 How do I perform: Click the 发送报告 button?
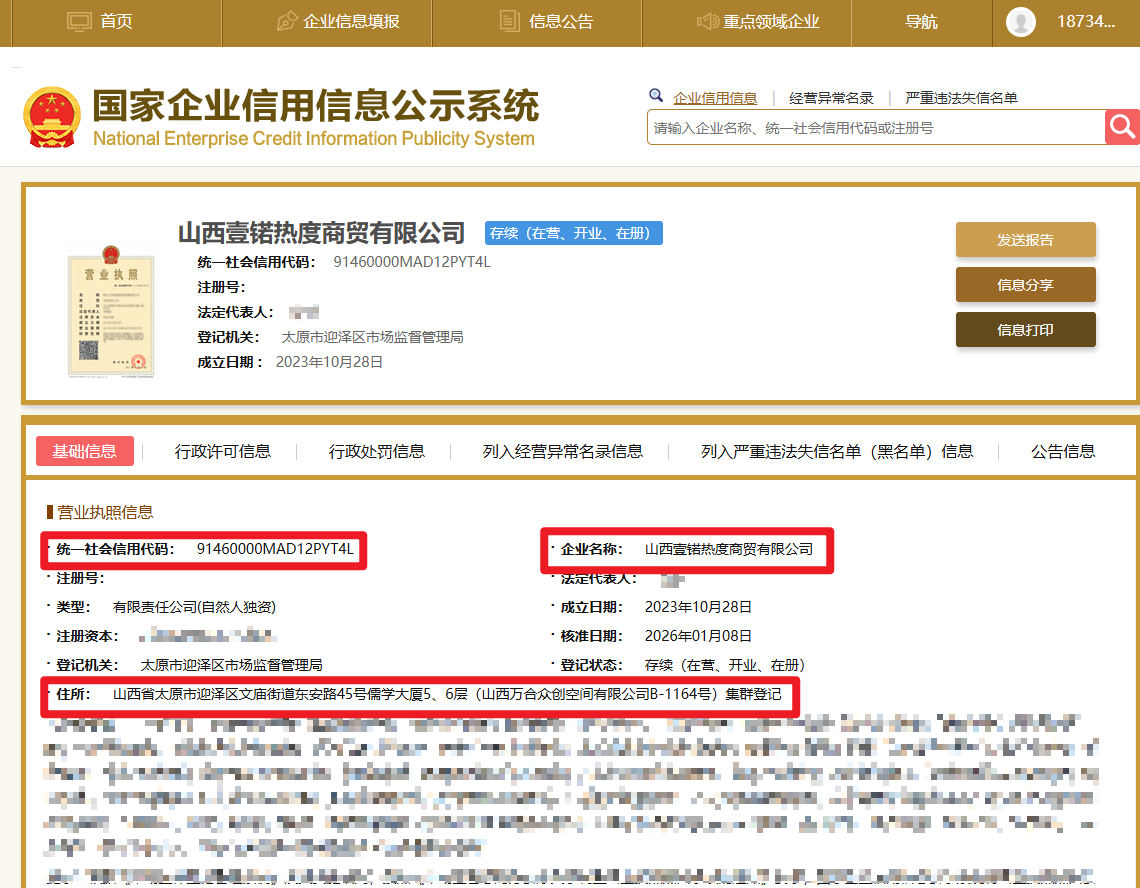click(1025, 240)
